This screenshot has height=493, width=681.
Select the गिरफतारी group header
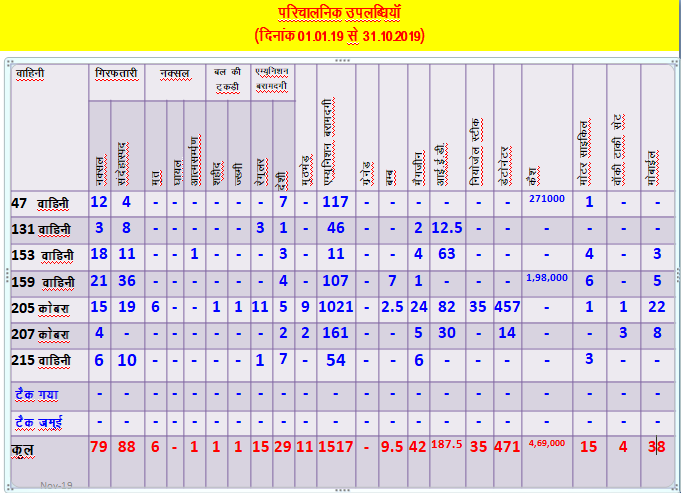click(116, 73)
